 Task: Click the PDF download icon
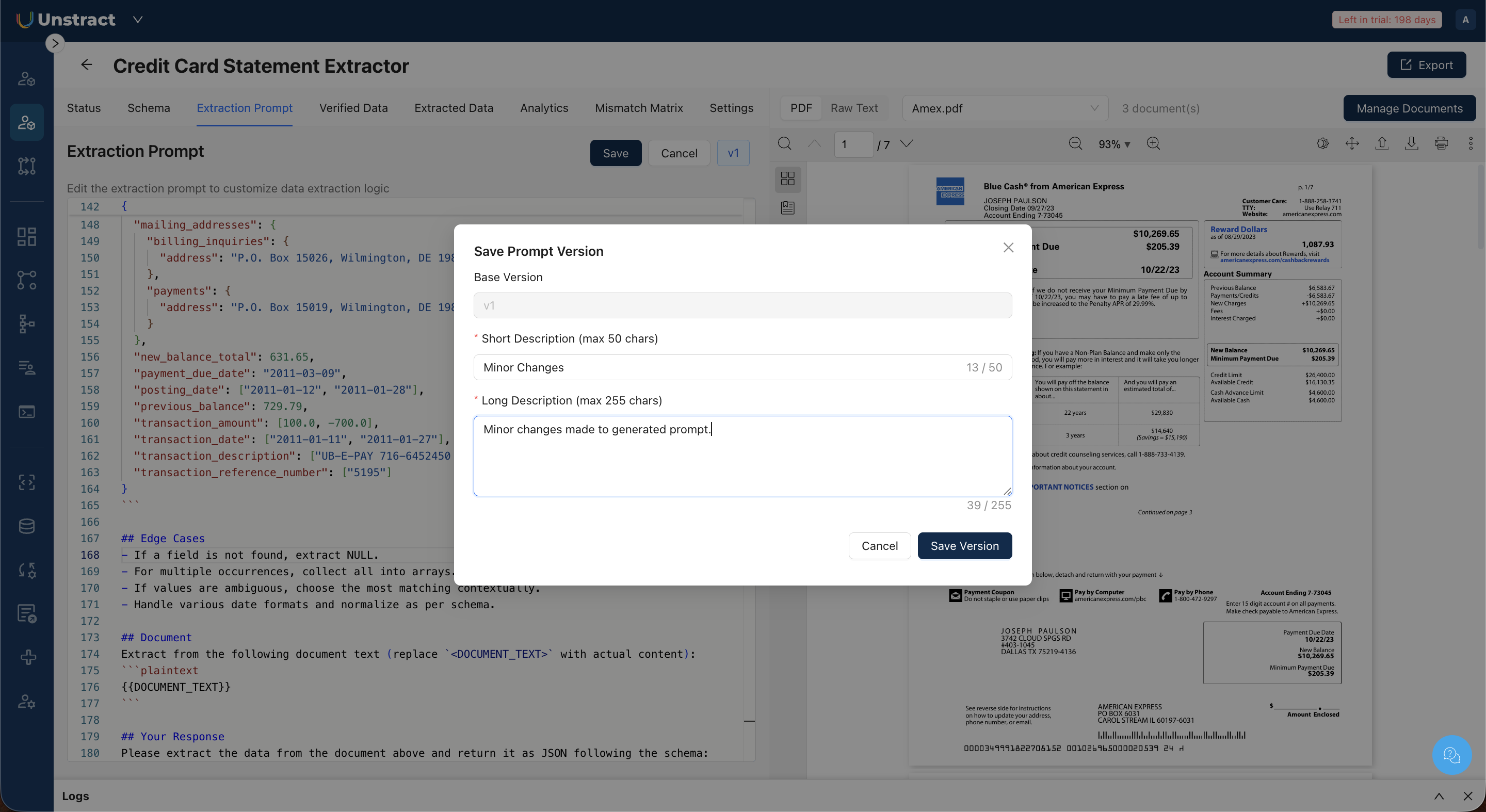[1411, 143]
